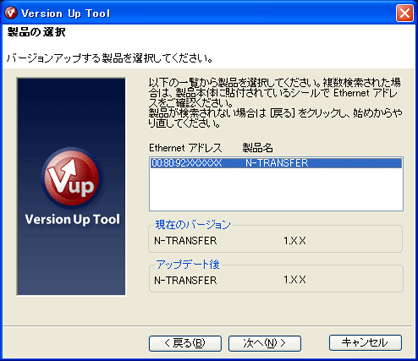Viewport: 418px width, 361px height.
Task: Click the 製品名 column label
Action: tap(258, 148)
